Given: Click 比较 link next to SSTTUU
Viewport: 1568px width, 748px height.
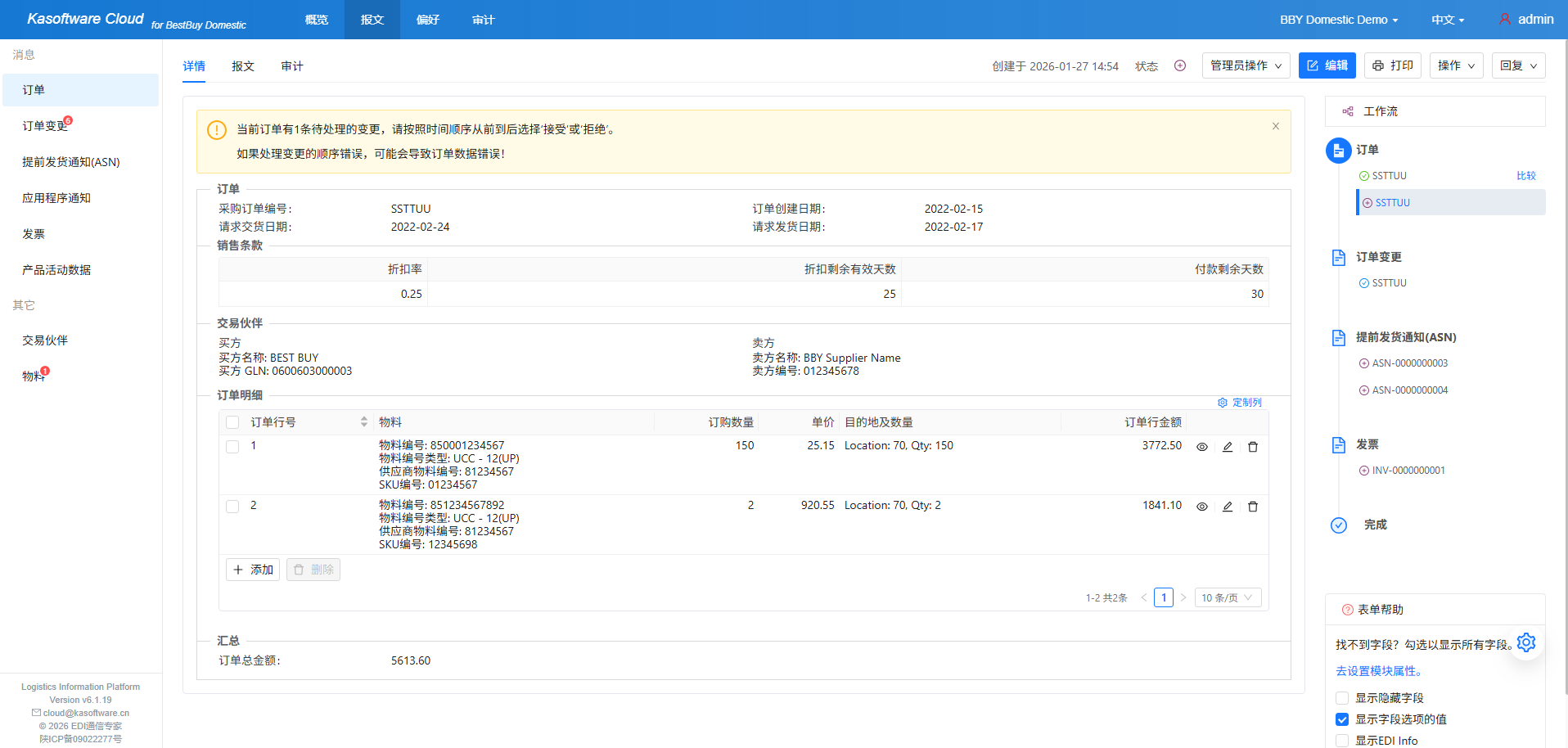Looking at the screenshot, I should (1525, 175).
